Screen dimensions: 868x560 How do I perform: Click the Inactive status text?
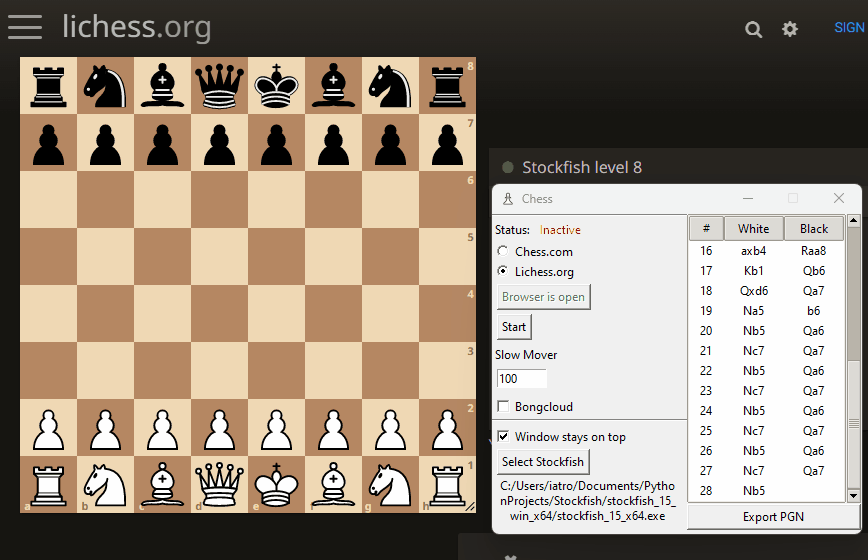(x=560, y=230)
